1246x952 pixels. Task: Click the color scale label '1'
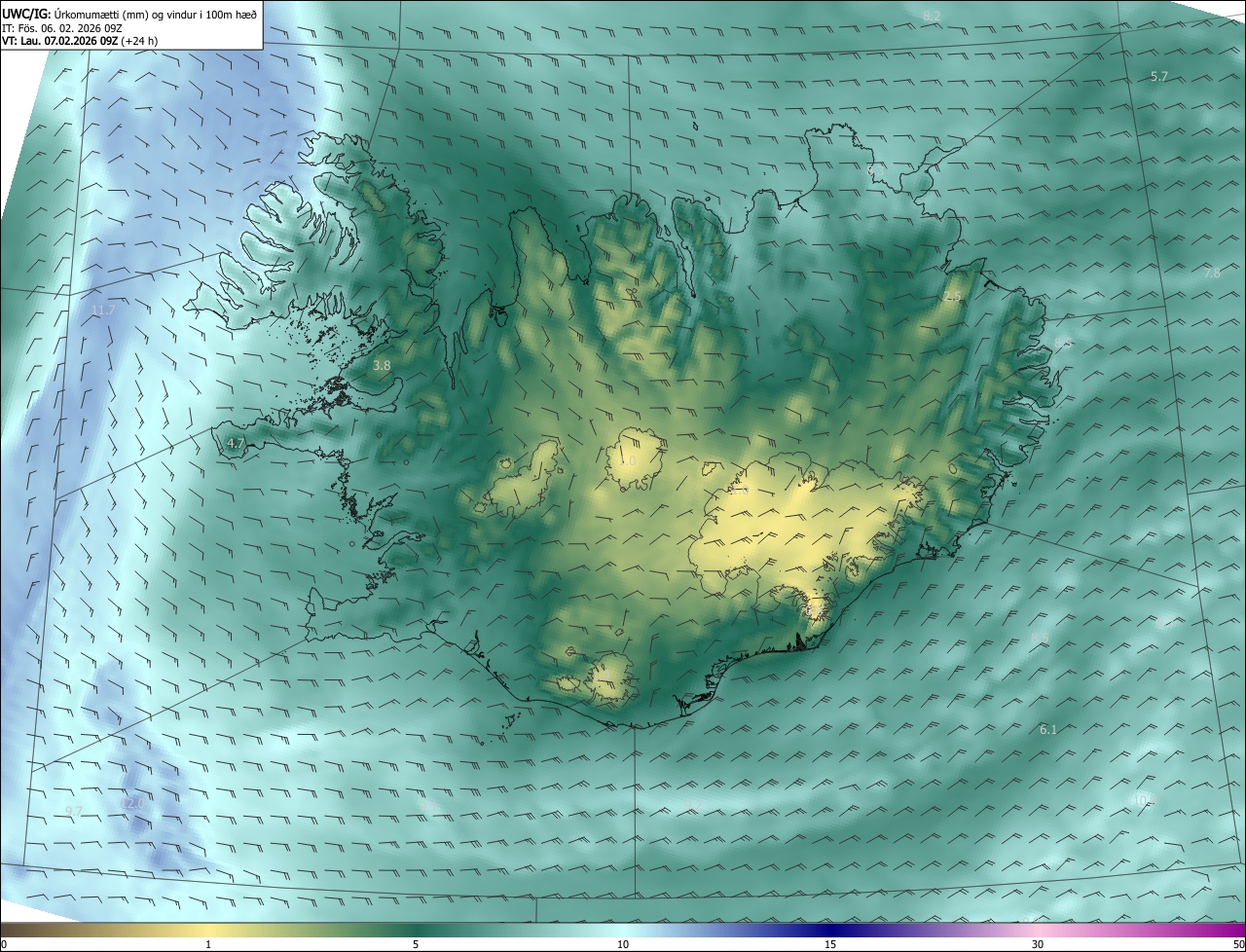pyautogui.click(x=208, y=944)
